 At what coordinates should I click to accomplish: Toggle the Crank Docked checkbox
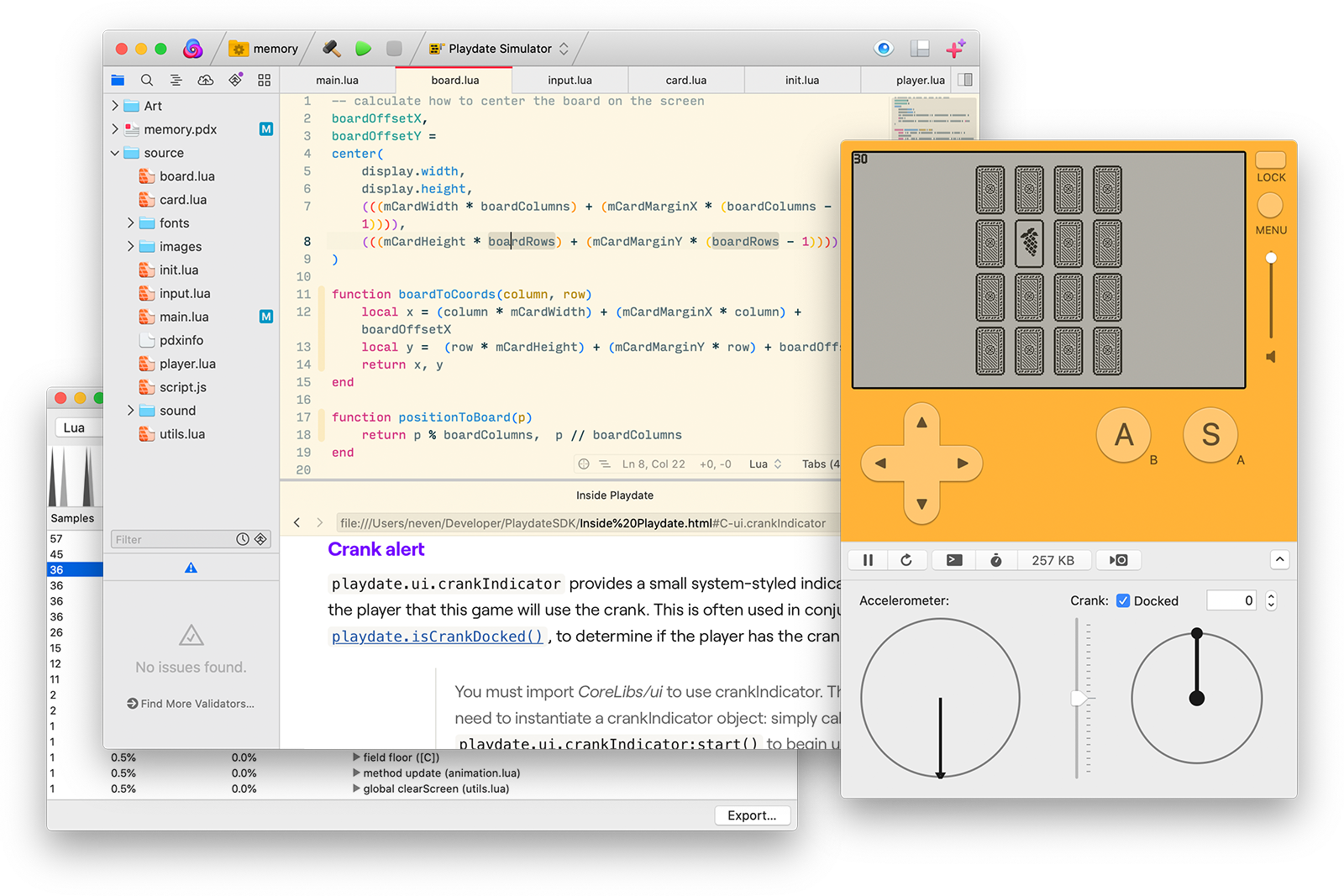pyautogui.click(x=1123, y=600)
